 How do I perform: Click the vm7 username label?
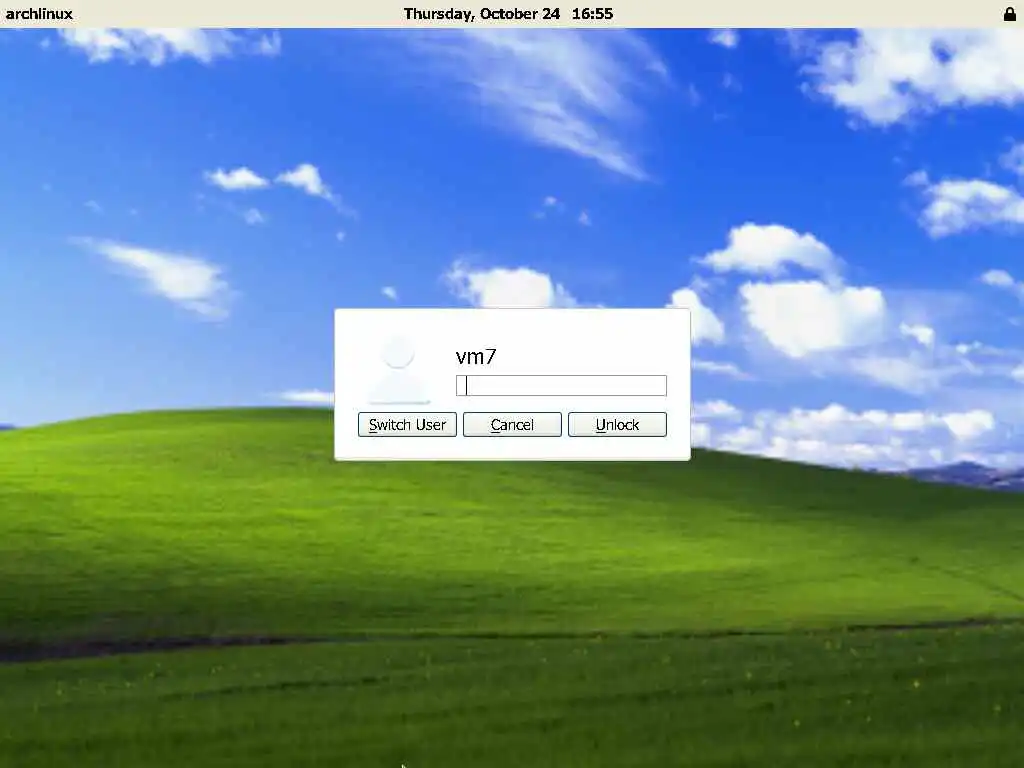[476, 357]
